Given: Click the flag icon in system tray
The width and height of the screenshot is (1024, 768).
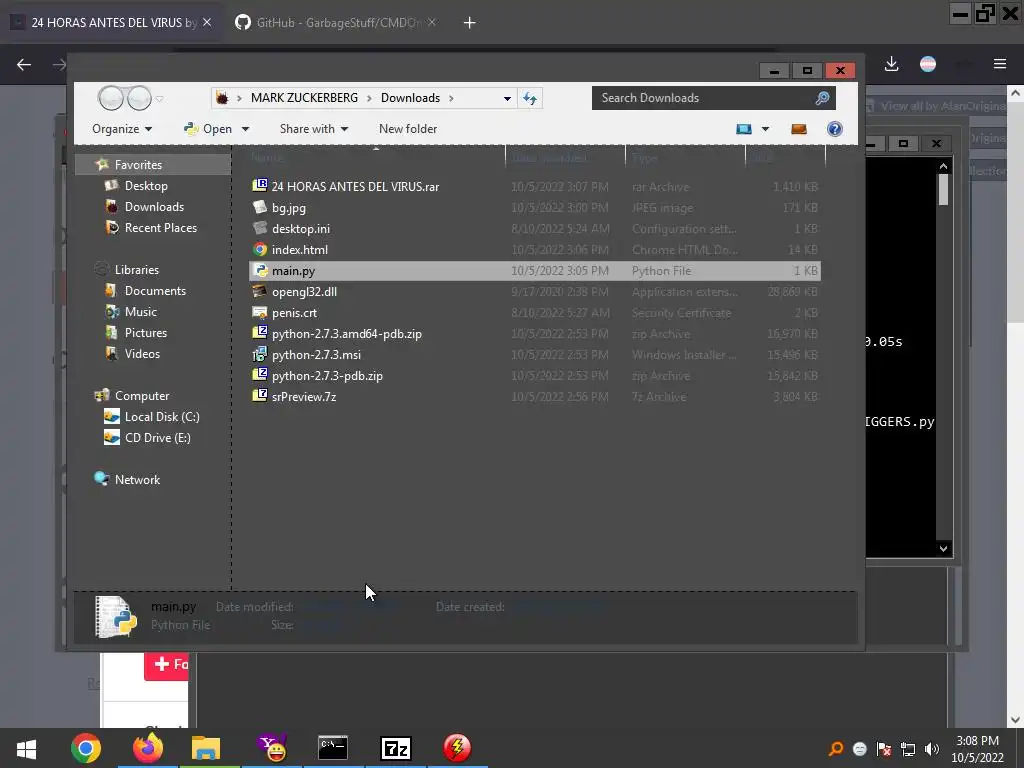Looking at the screenshot, I should (884, 749).
